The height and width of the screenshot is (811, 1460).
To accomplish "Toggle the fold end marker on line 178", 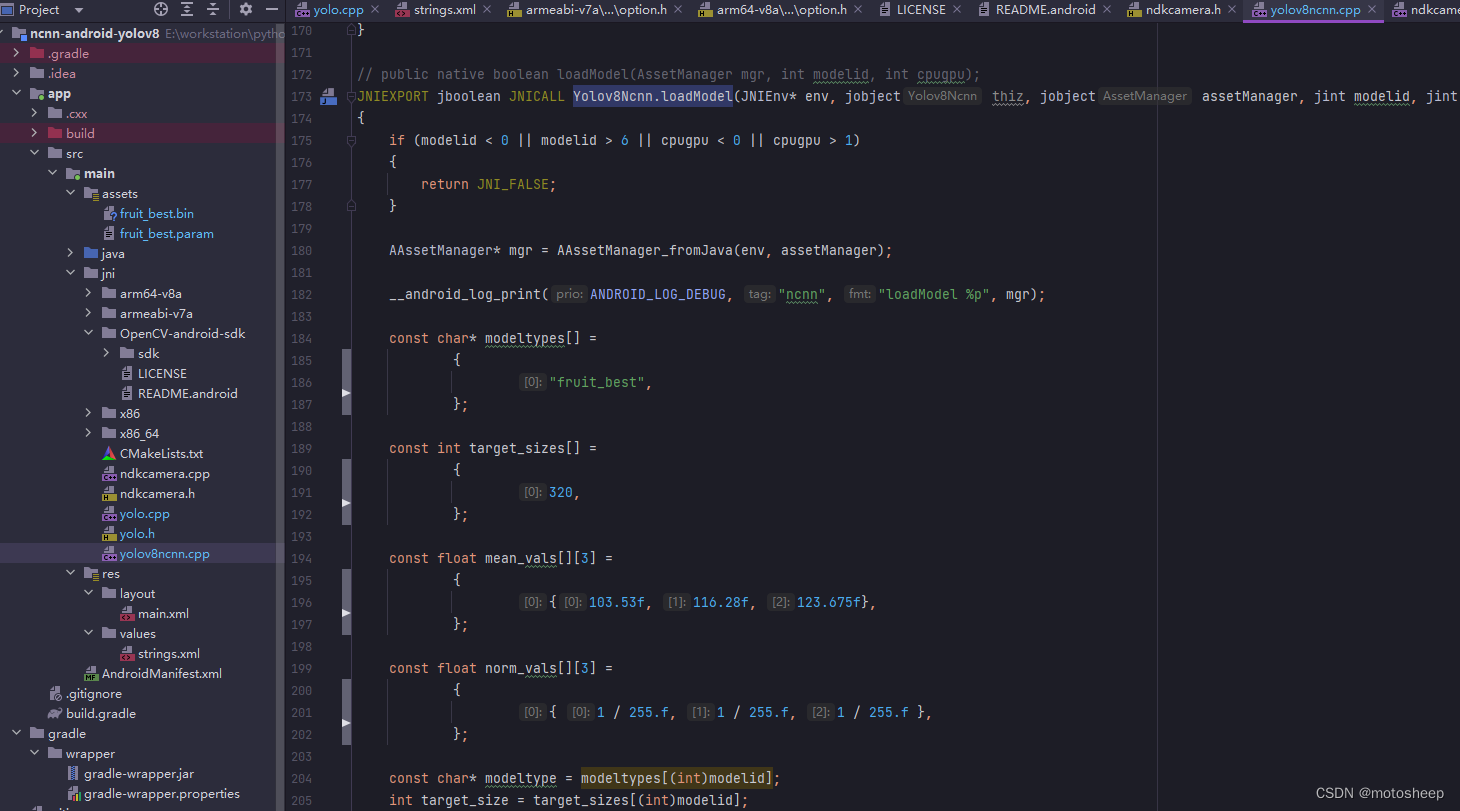I will (x=351, y=206).
